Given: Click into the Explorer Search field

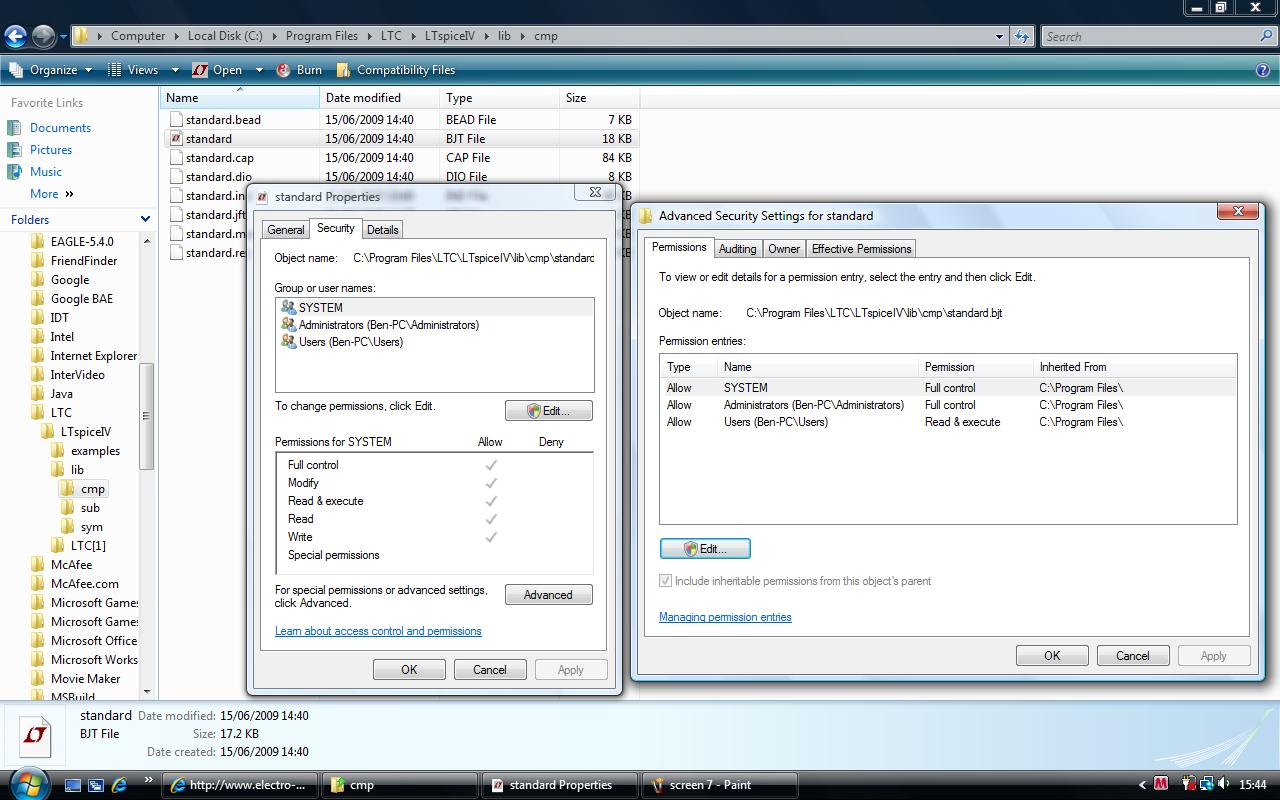Looking at the screenshot, I should (1150, 36).
